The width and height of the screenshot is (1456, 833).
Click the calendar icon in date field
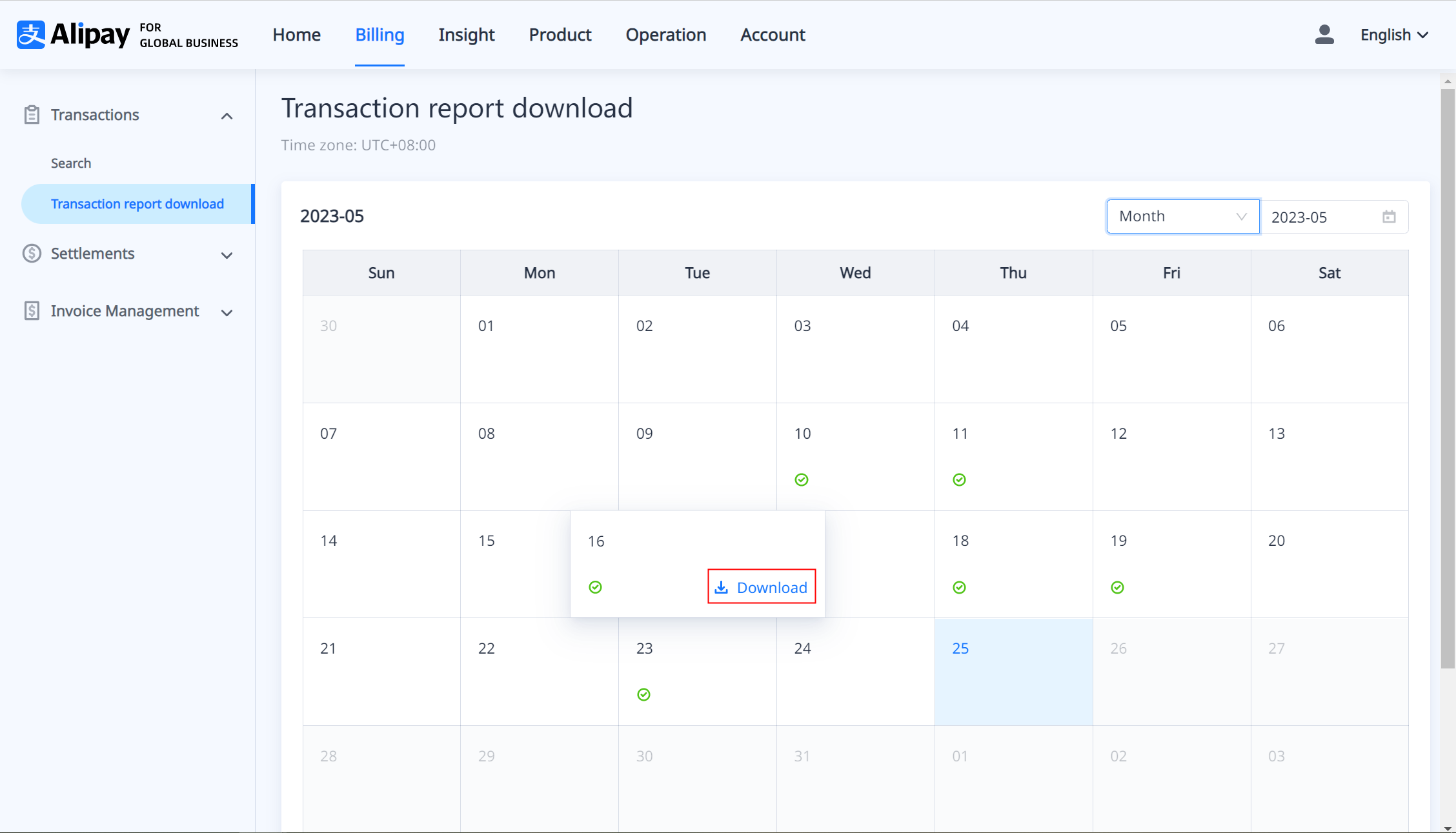pyautogui.click(x=1389, y=217)
